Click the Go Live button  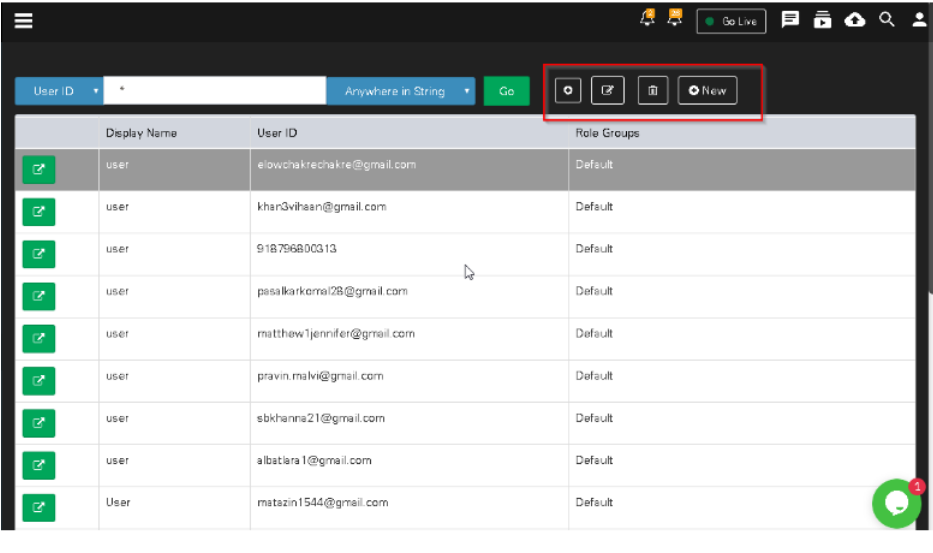[731, 21]
